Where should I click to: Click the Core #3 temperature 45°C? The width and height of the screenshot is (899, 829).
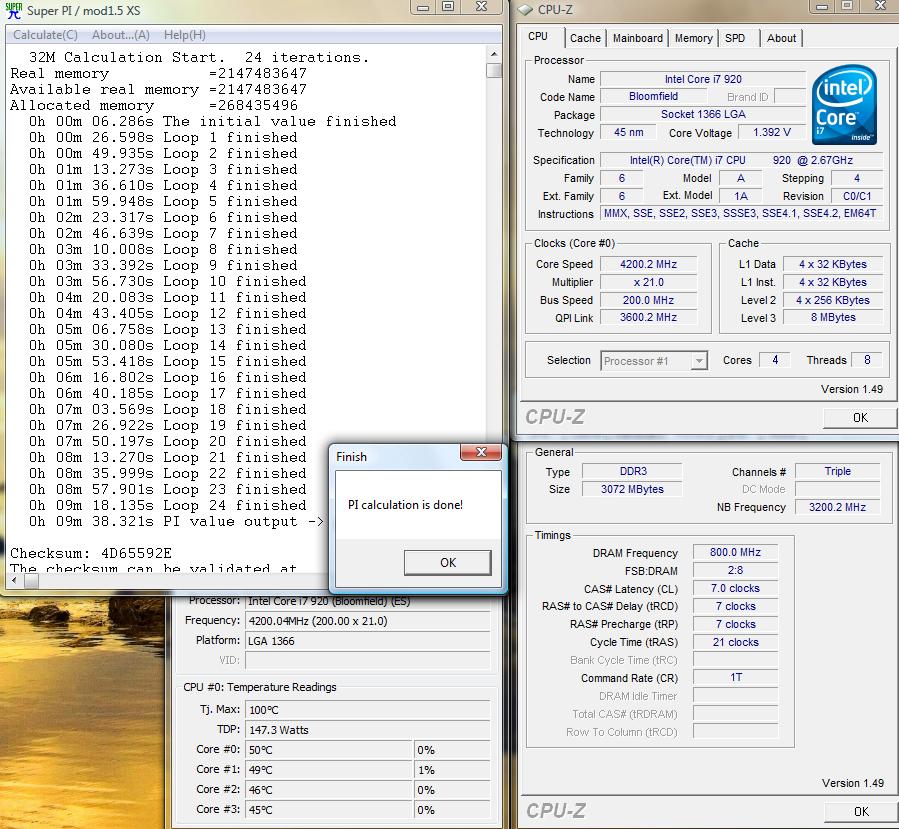[329, 810]
